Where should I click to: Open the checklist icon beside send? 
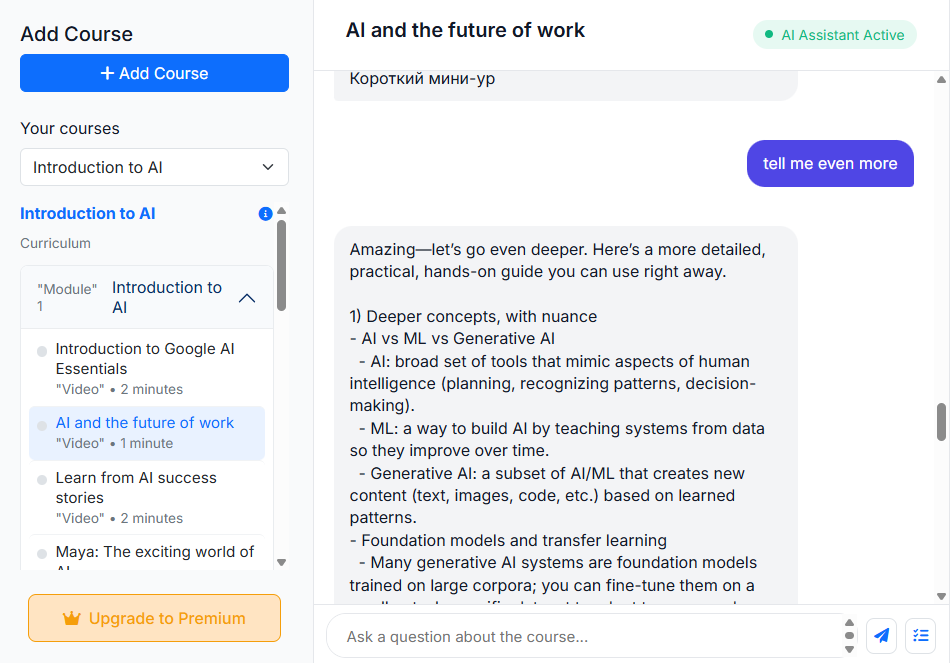point(919,635)
